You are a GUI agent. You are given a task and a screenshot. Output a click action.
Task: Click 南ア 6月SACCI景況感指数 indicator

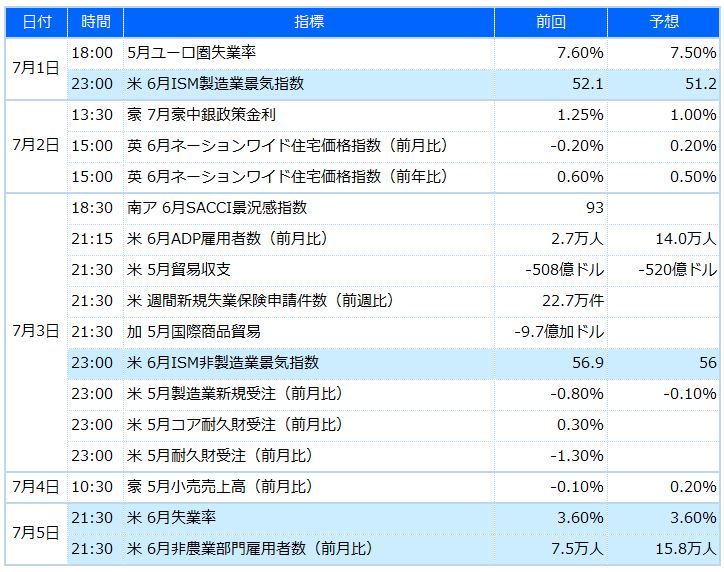pyautogui.click(x=218, y=208)
